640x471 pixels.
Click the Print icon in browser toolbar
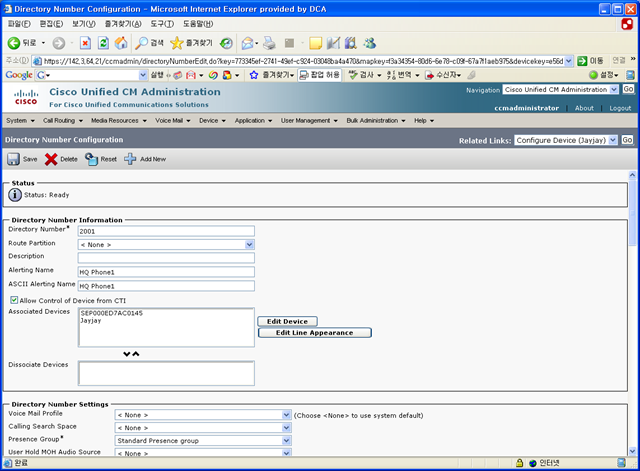click(269, 43)
